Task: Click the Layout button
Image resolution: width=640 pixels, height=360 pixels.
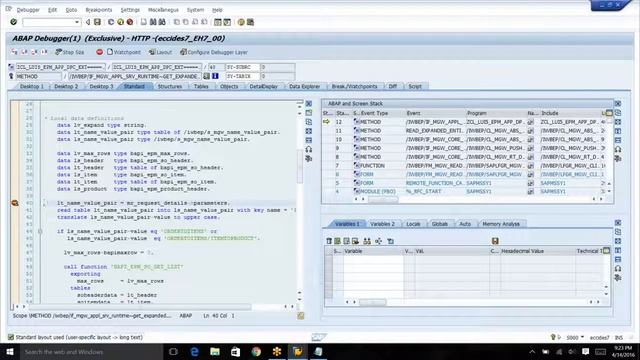Action: tap(160, 52)
